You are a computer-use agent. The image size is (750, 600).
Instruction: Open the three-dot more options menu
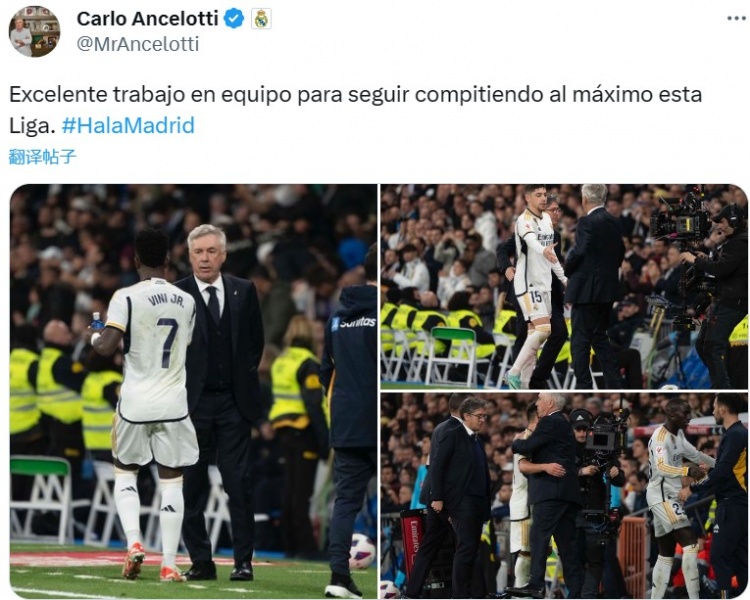tap(736, 18)
